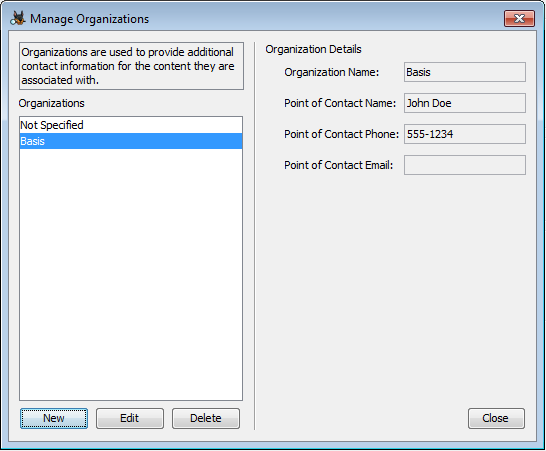546x451 pixels.
Task: Click the phone field showing 555-1234
Action: 465,134
